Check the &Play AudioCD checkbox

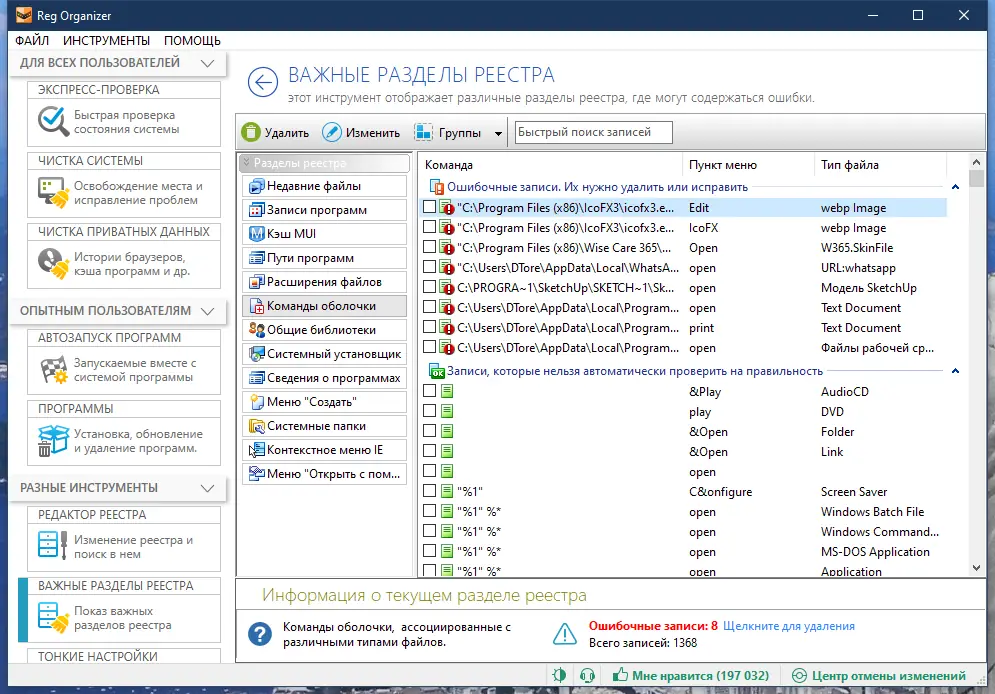[430, 391]
